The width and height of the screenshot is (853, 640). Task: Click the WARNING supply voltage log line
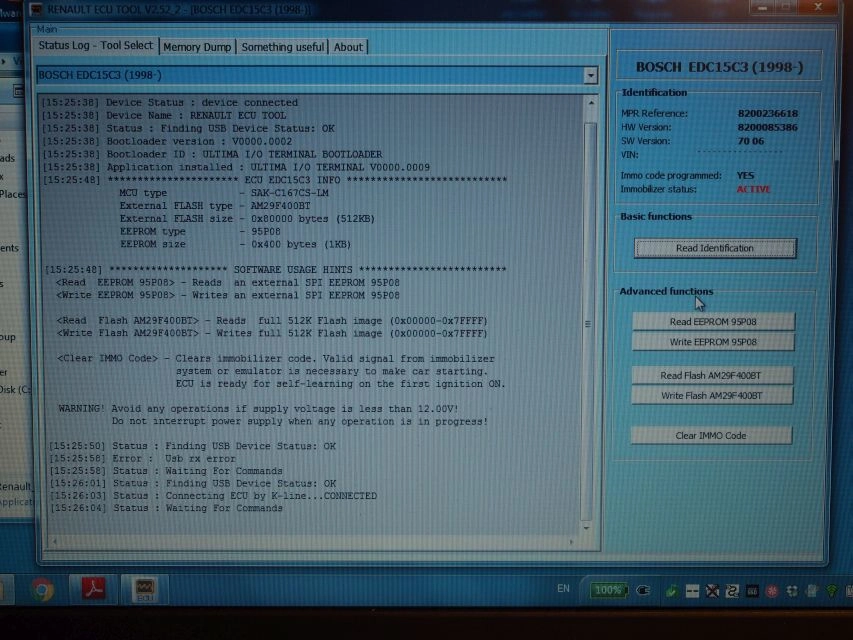coord(258,409)
